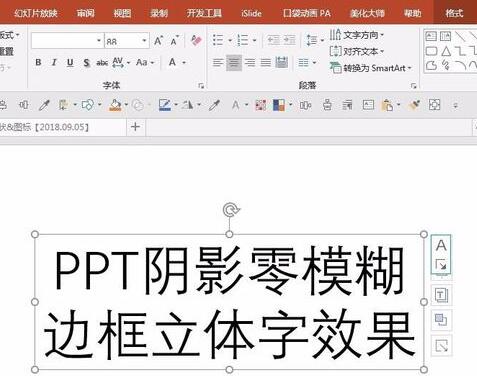
Task: Click the floating overlapping squares icon
Action: pyautogui.click(x=441, y=320)
